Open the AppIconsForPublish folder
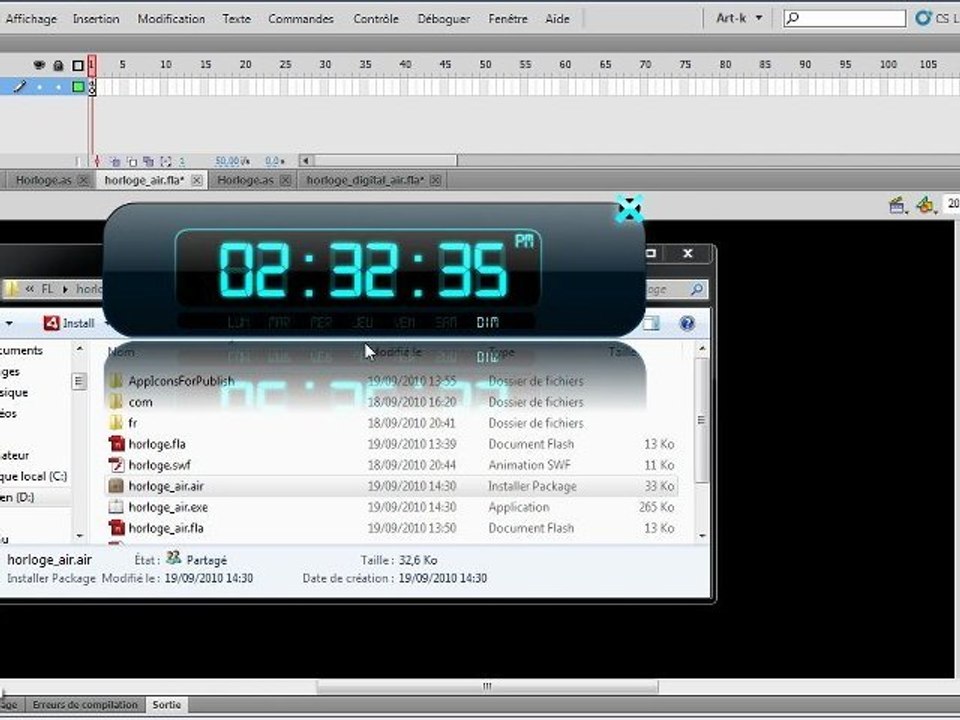Screen dimensions: 960x720 coord(181,381)
